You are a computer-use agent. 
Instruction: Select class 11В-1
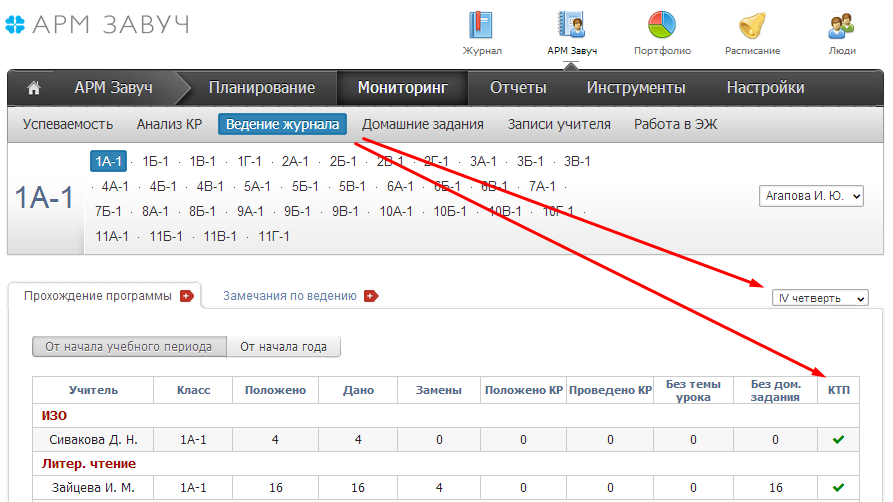220,236
